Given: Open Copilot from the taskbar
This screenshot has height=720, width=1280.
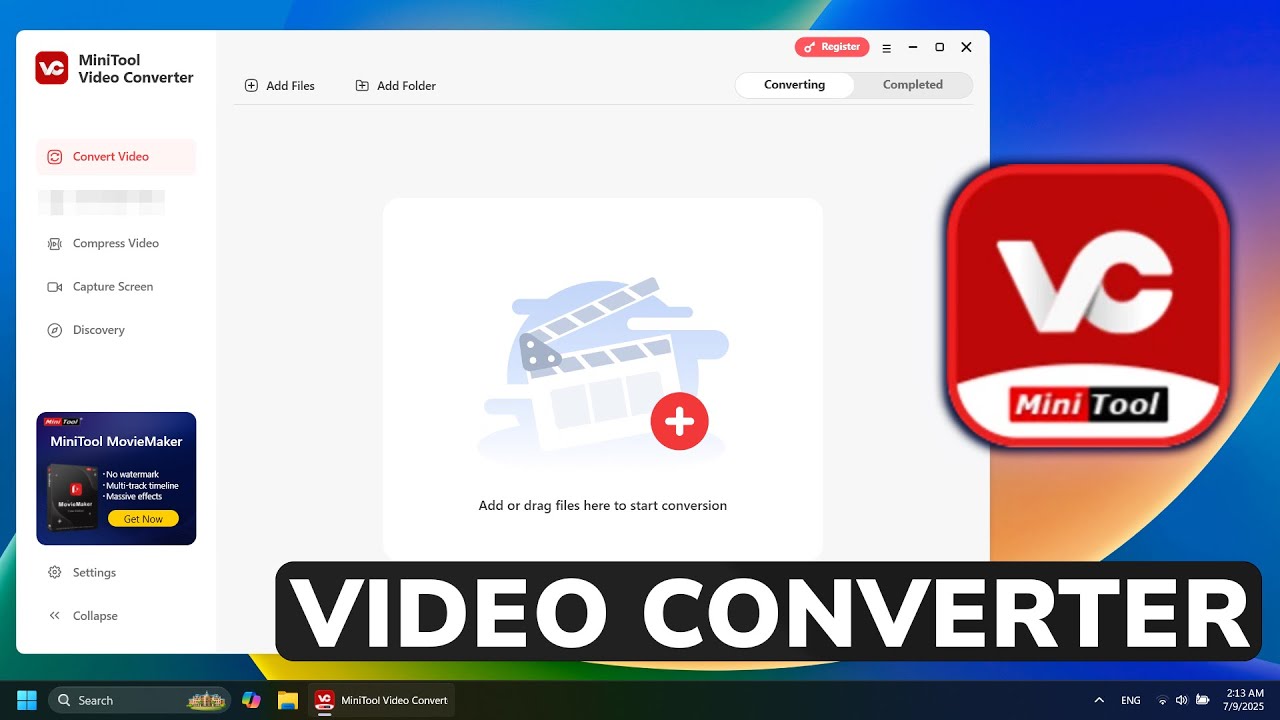Looking at the screenshot, I should click(x=252, y=700).
